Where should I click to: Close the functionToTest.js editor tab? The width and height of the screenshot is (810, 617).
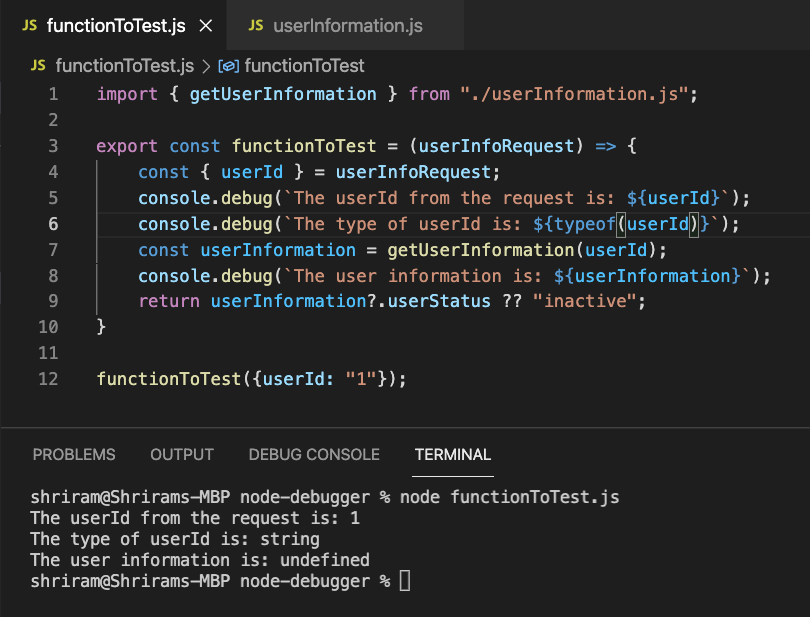coord(206,26)
